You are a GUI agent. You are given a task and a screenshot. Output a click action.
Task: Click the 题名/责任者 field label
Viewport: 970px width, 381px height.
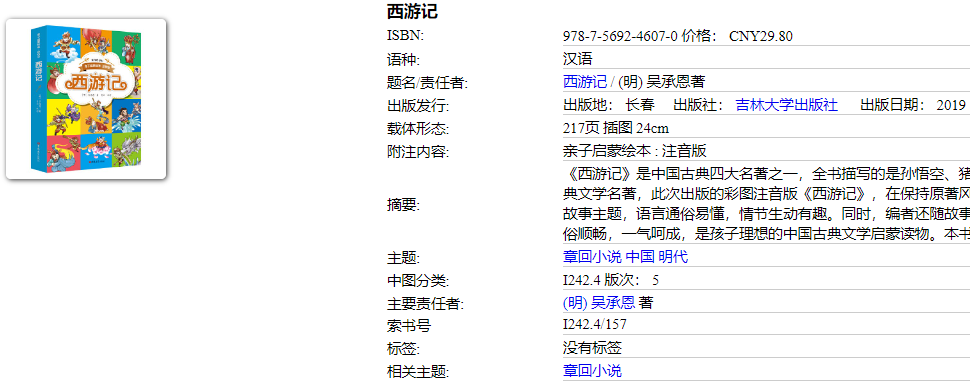click(x=427, y=82)
